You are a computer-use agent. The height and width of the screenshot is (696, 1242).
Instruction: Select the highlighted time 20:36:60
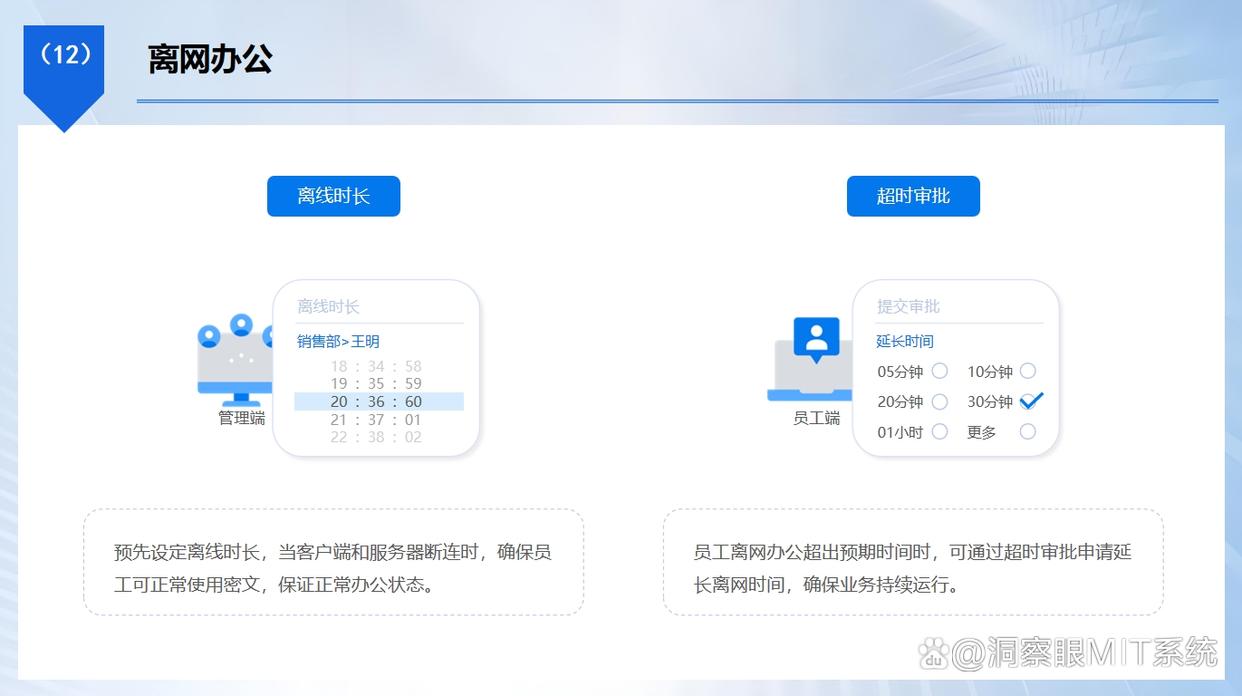pyautogui.click(x=378, y=401)
